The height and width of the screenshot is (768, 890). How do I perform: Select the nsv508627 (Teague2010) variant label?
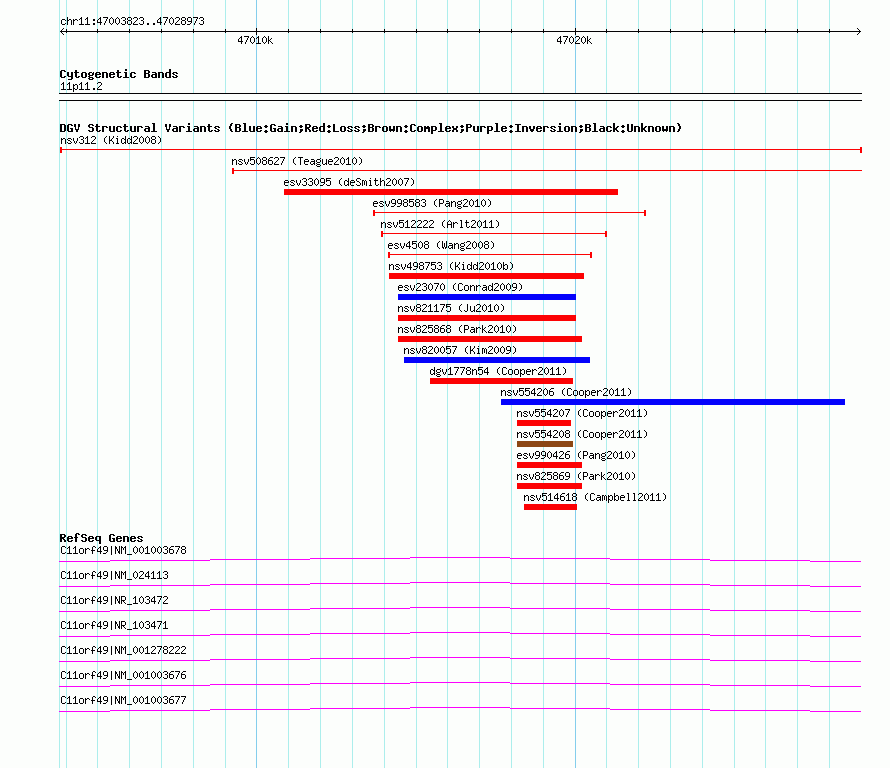coord(297,161)
